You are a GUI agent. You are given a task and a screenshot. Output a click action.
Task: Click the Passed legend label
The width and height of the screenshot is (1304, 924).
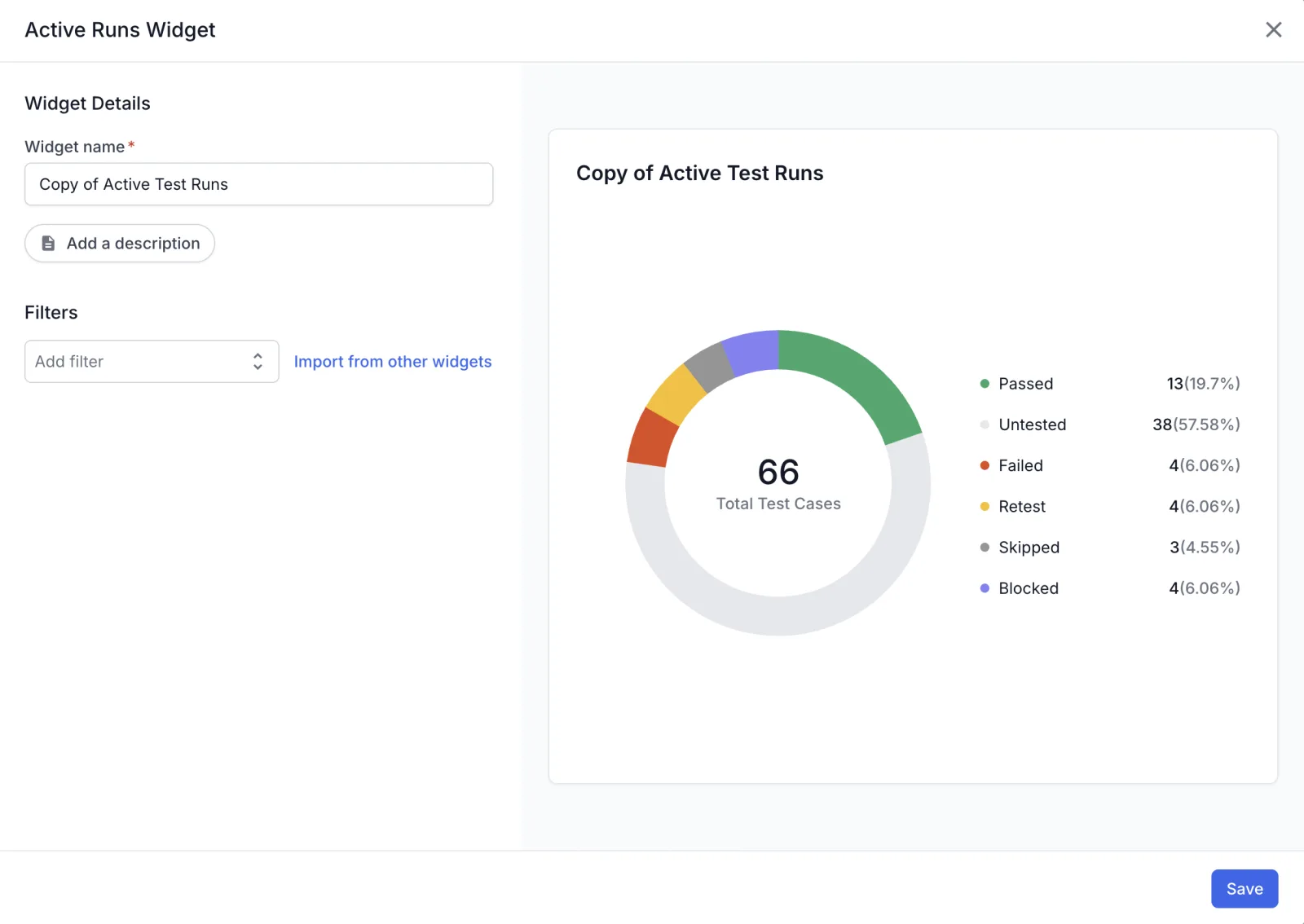coord(1026,384)
